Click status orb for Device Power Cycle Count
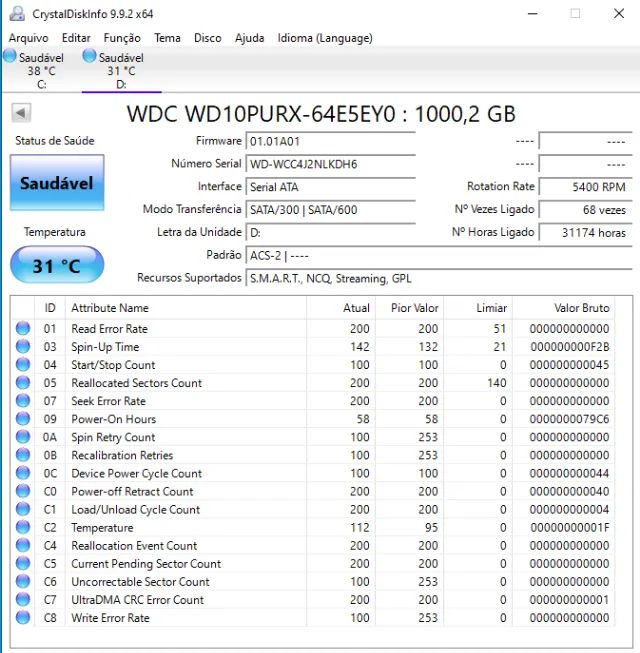Image resolution: width=640 pixels, height=653 pixels. coord(23,473)
